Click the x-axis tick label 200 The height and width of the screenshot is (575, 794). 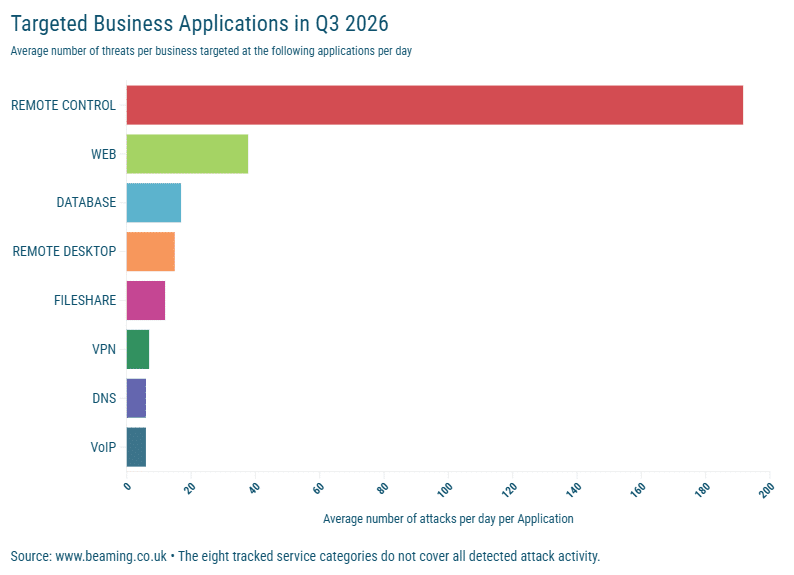767,489
